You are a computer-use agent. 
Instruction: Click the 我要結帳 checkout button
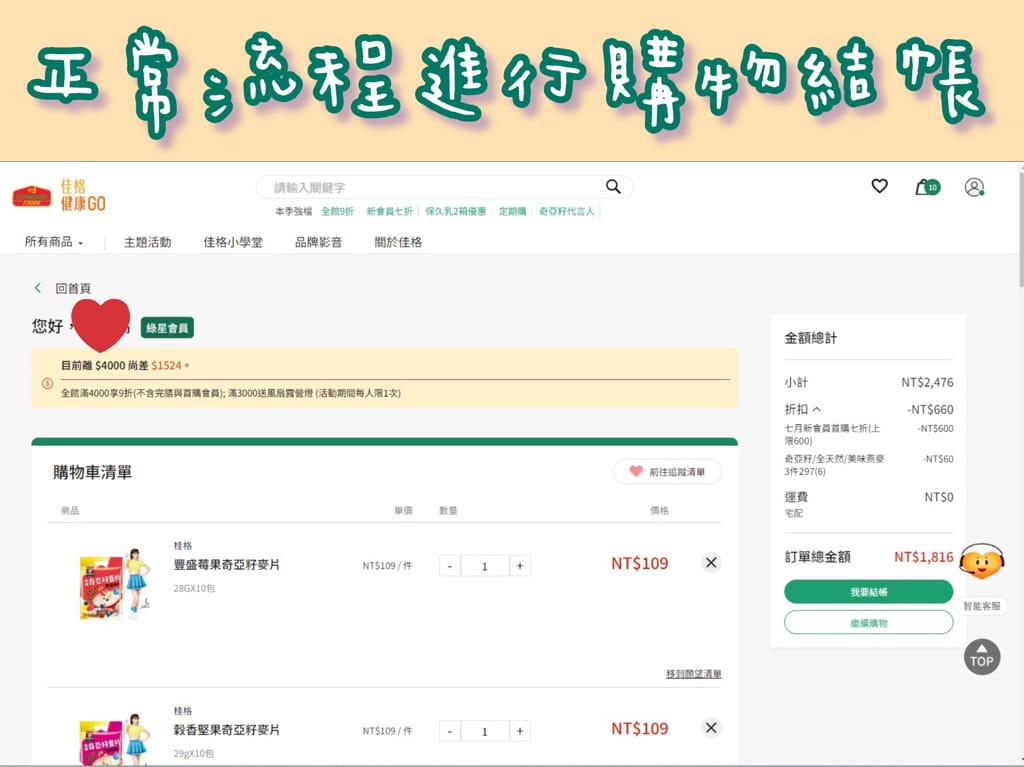[868, 592]
